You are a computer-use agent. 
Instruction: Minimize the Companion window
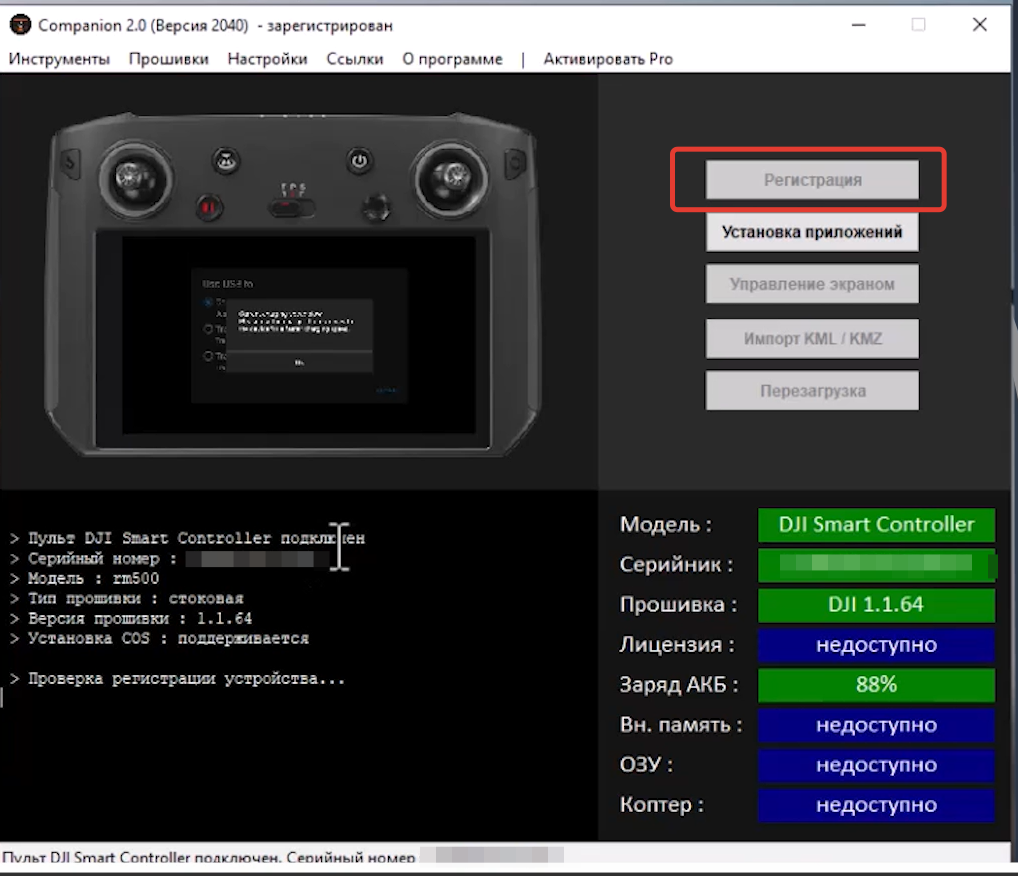coord(858,25)
